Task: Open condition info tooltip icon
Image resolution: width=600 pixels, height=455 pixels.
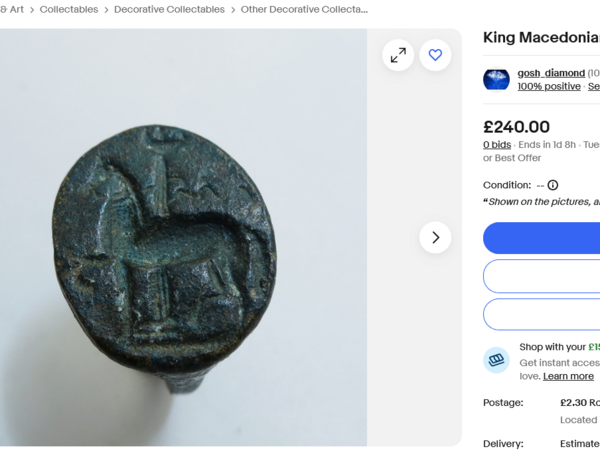Action: coord(553,185)
